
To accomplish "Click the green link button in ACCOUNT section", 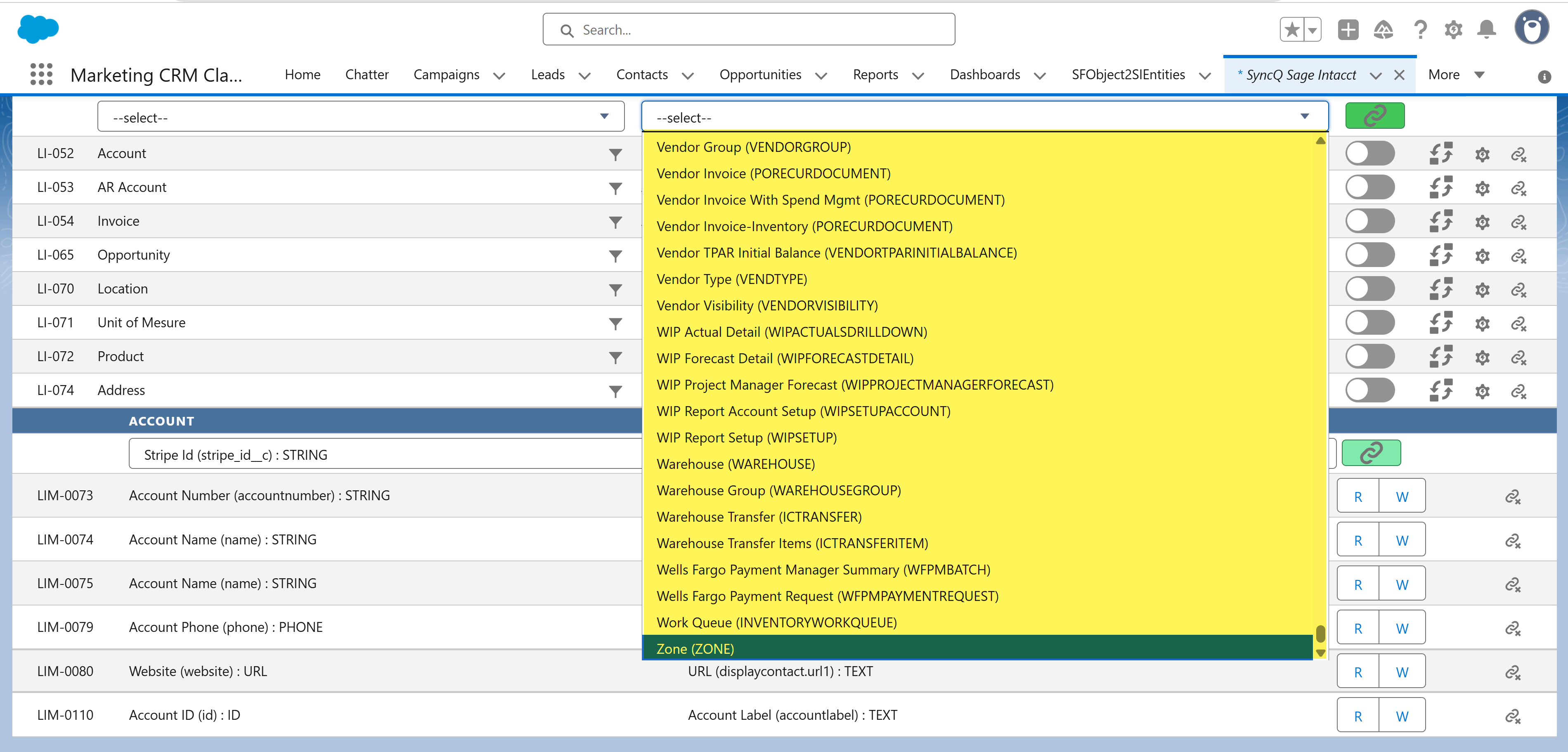I will pyautogui.click(x=1371, y=453).
